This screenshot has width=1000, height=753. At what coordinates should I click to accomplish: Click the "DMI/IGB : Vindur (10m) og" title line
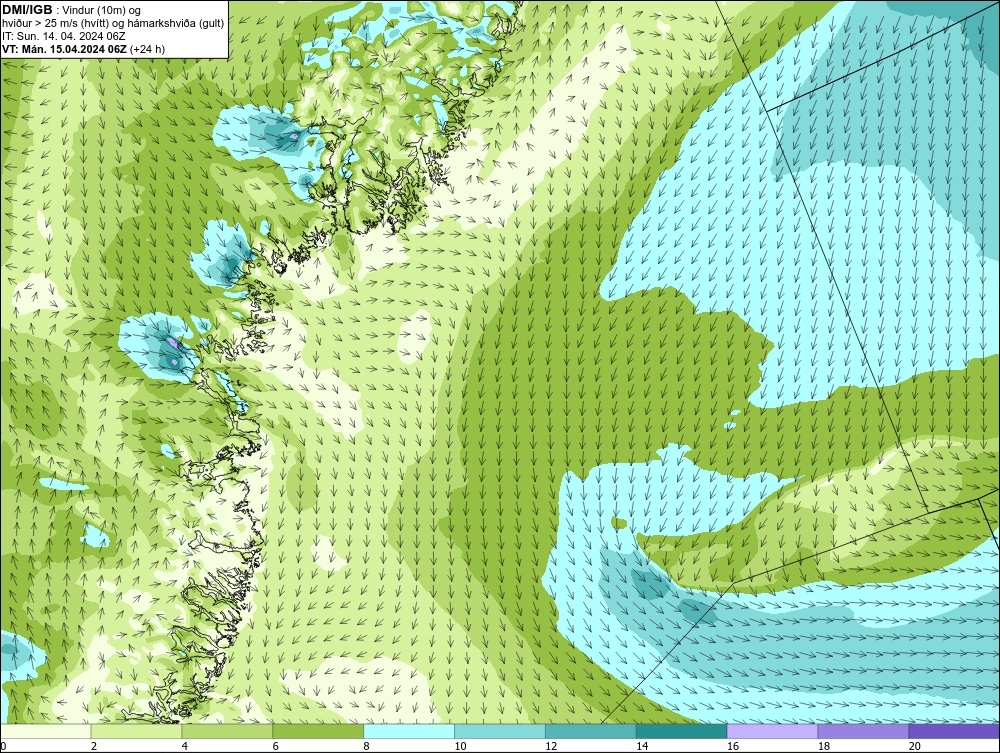pos(71,10)
